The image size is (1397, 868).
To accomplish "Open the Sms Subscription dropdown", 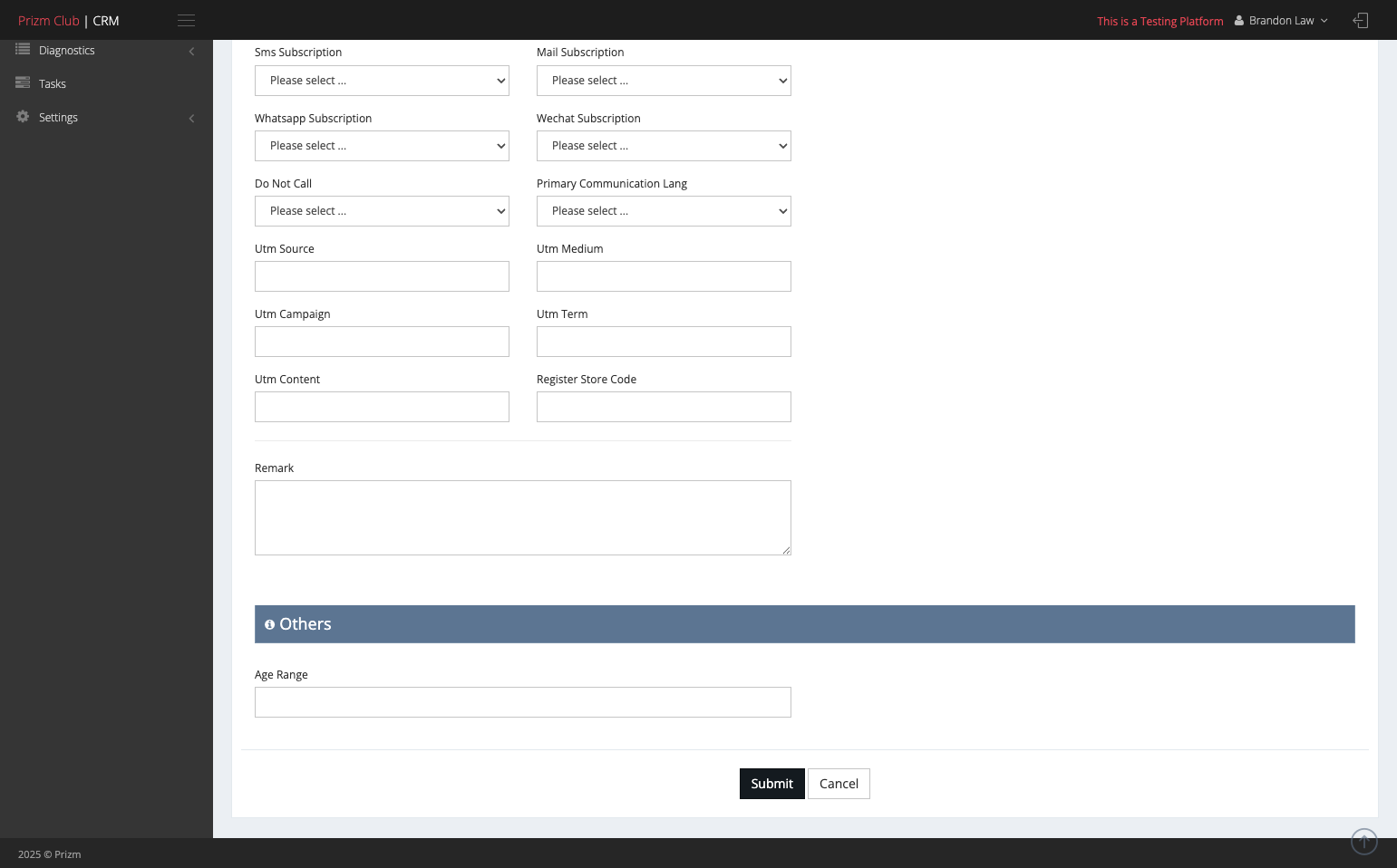I will (382, 81).
